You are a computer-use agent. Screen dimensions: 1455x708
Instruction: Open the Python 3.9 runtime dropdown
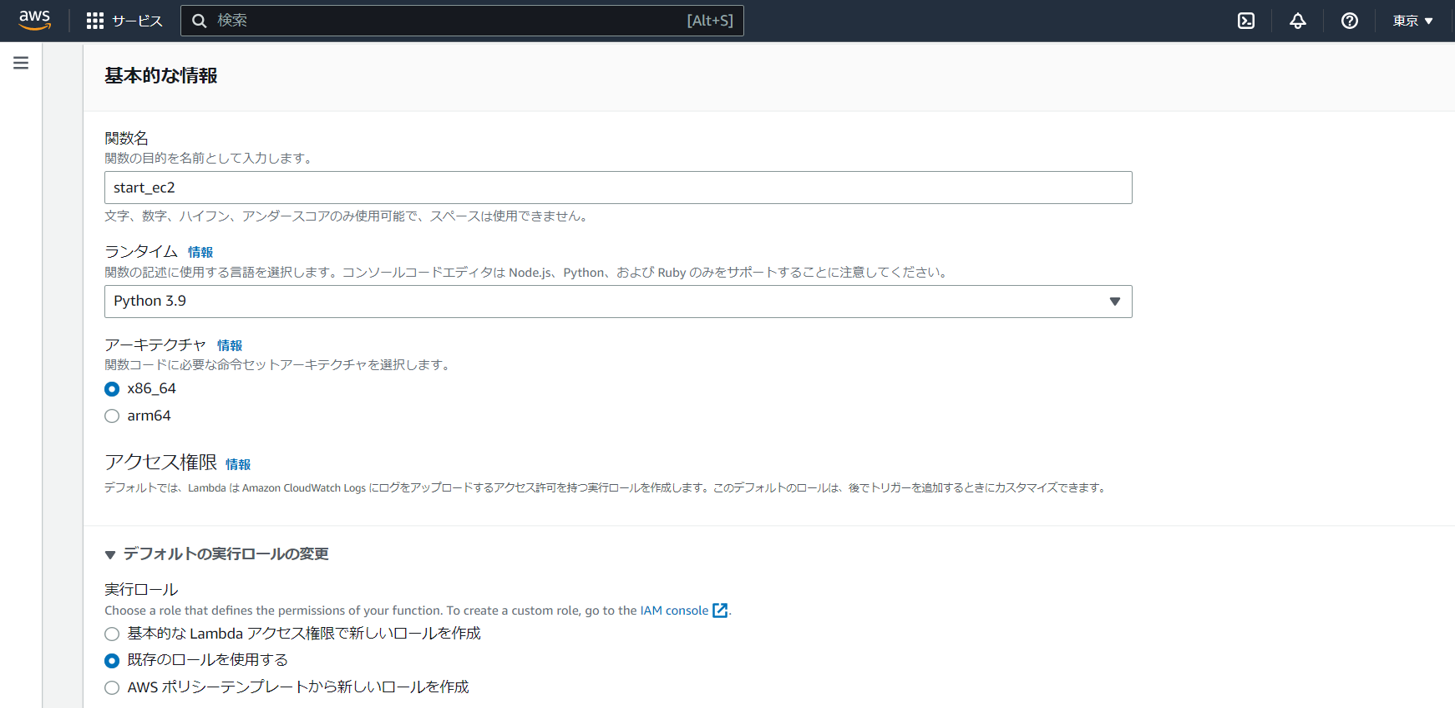point(617,302)
